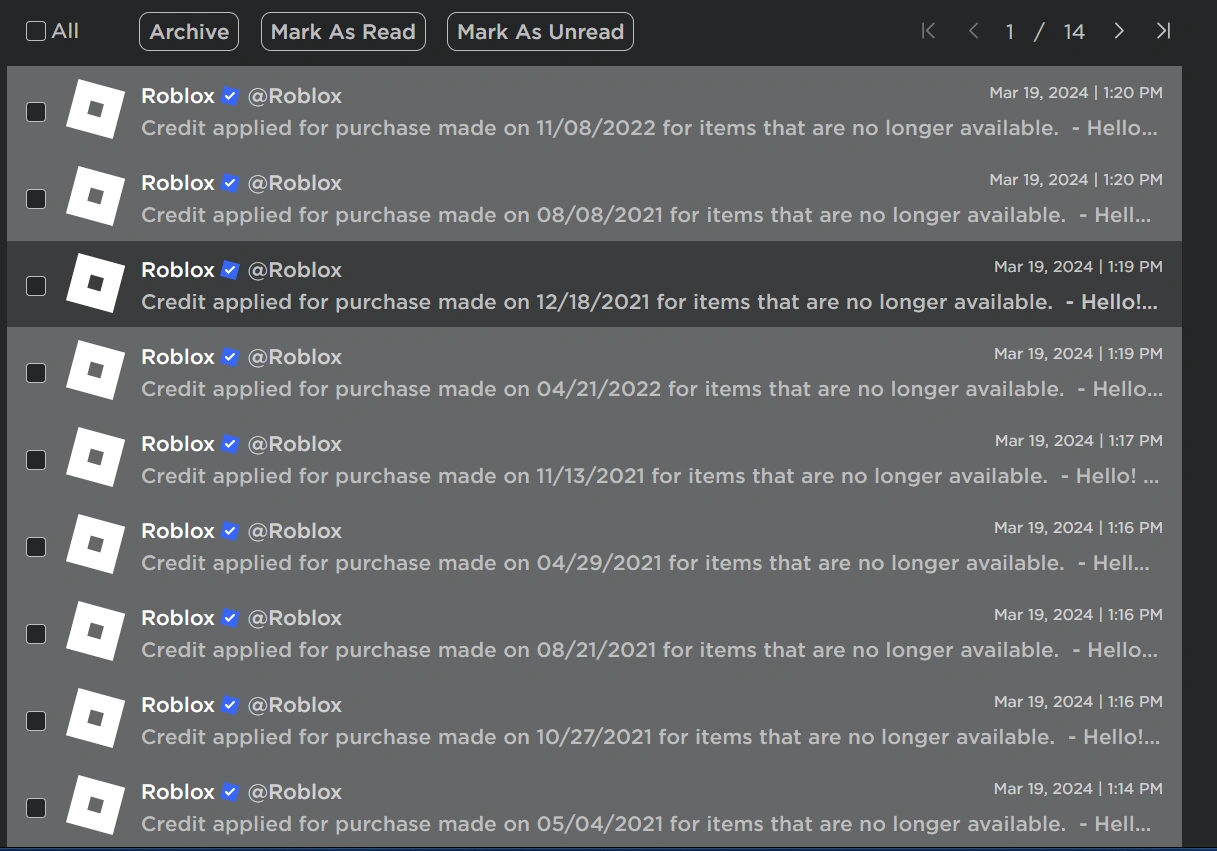Open the @Roblox link on the 08/08/2021 message

point(295,183)
